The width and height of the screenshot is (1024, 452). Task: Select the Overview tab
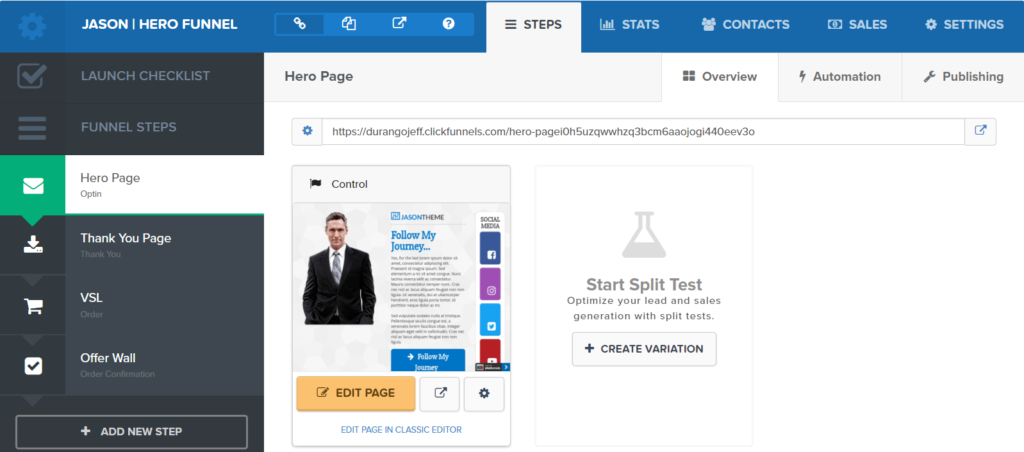(x=720, y=77)
